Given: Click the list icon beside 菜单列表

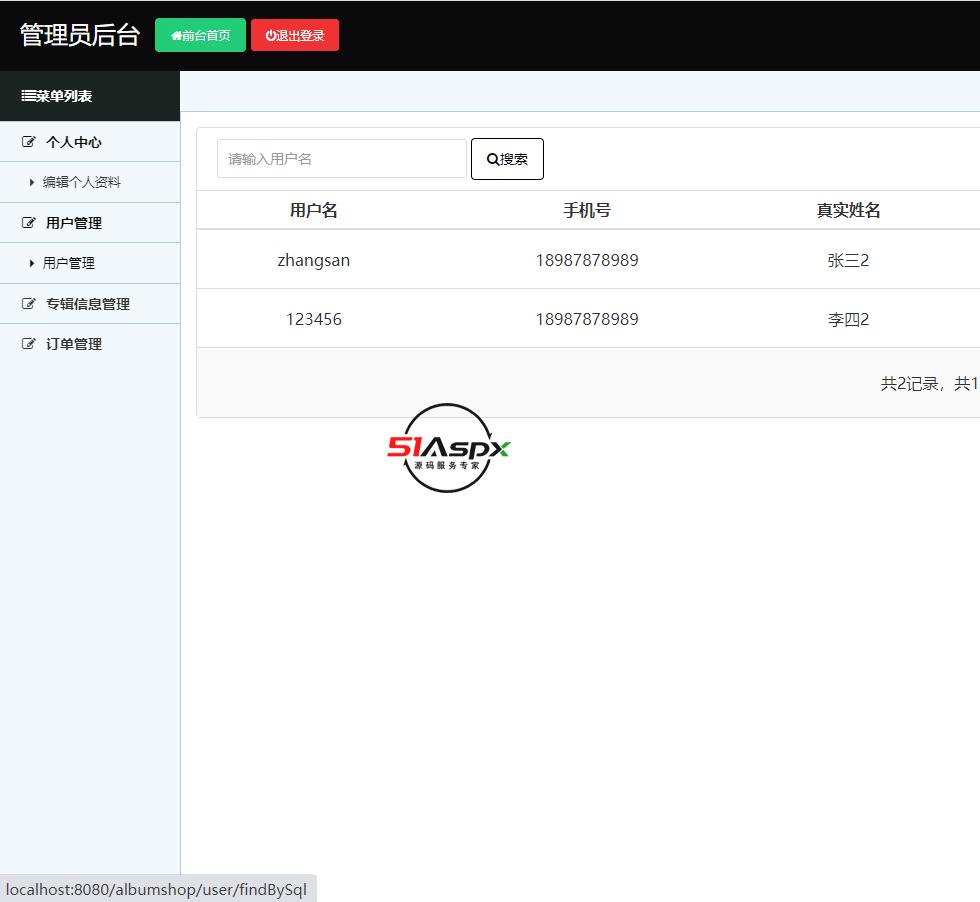Looking at the screenshot, I should tap(29, 96).
